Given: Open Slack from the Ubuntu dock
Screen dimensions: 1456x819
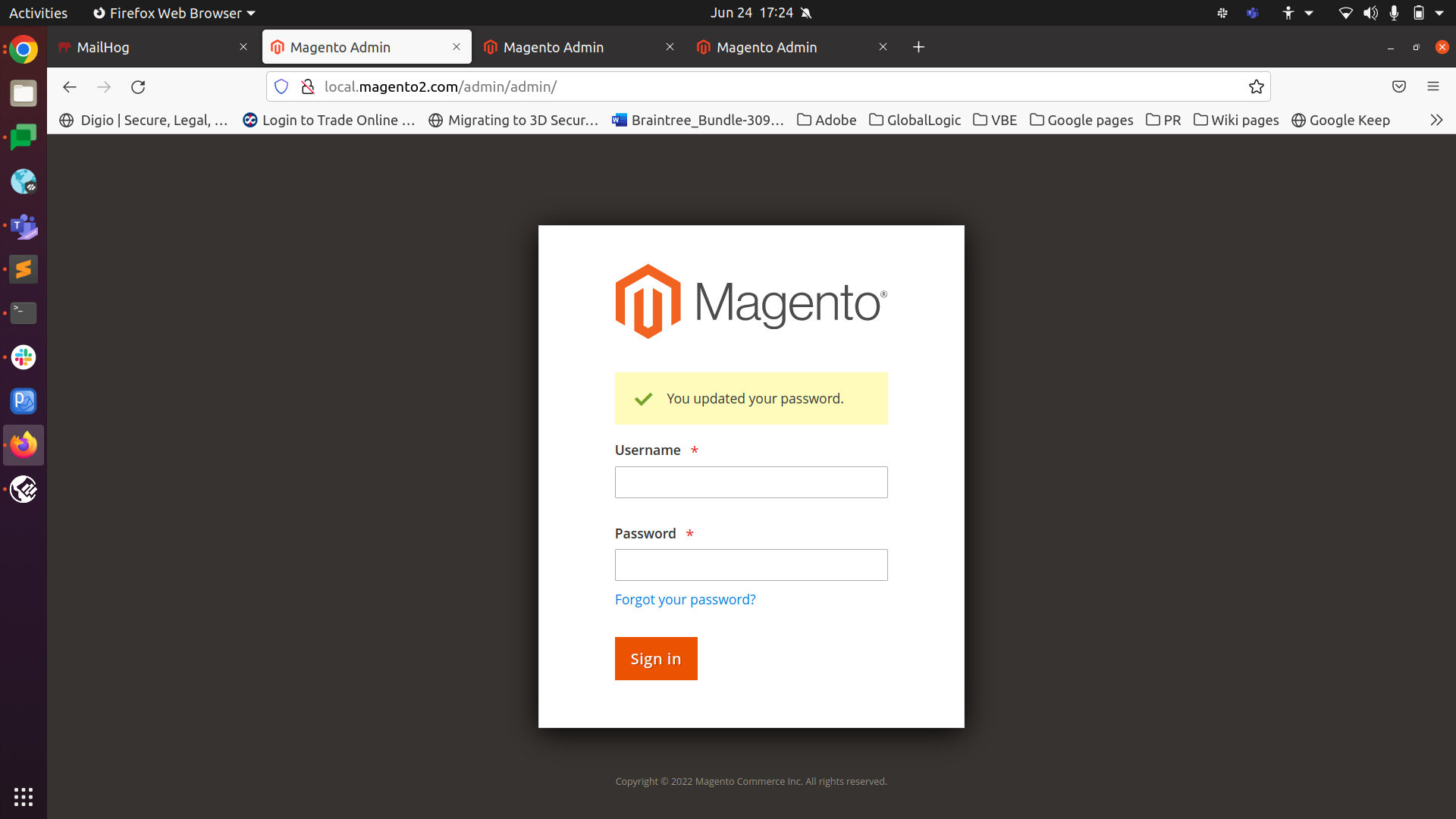Looking at the screenshot, I should (x=24, y=357).
